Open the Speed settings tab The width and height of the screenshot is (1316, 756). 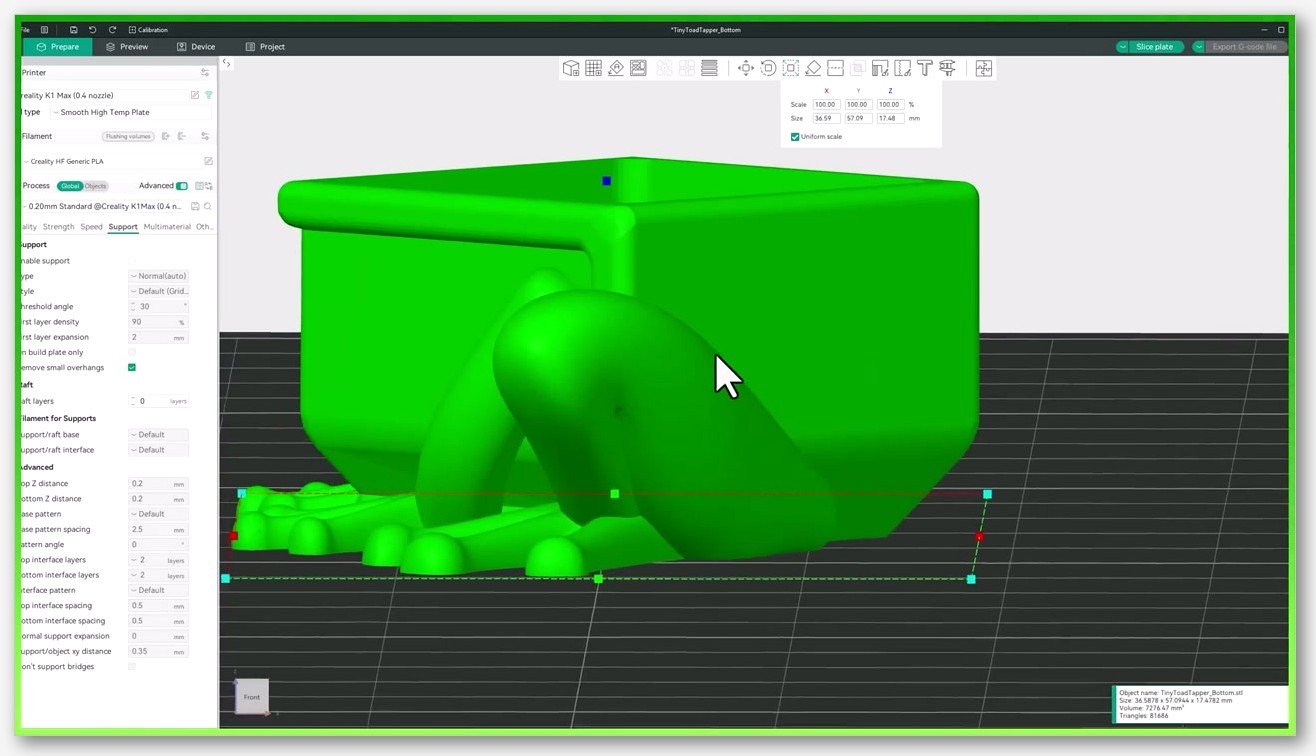pos(91,227)
